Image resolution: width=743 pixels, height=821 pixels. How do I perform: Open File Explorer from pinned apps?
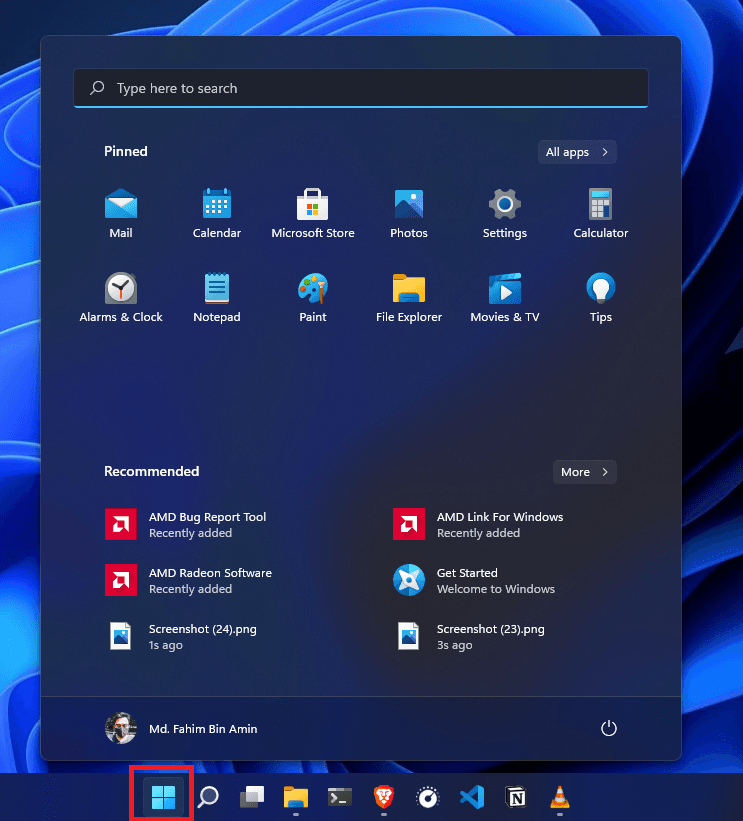[409, 297]
